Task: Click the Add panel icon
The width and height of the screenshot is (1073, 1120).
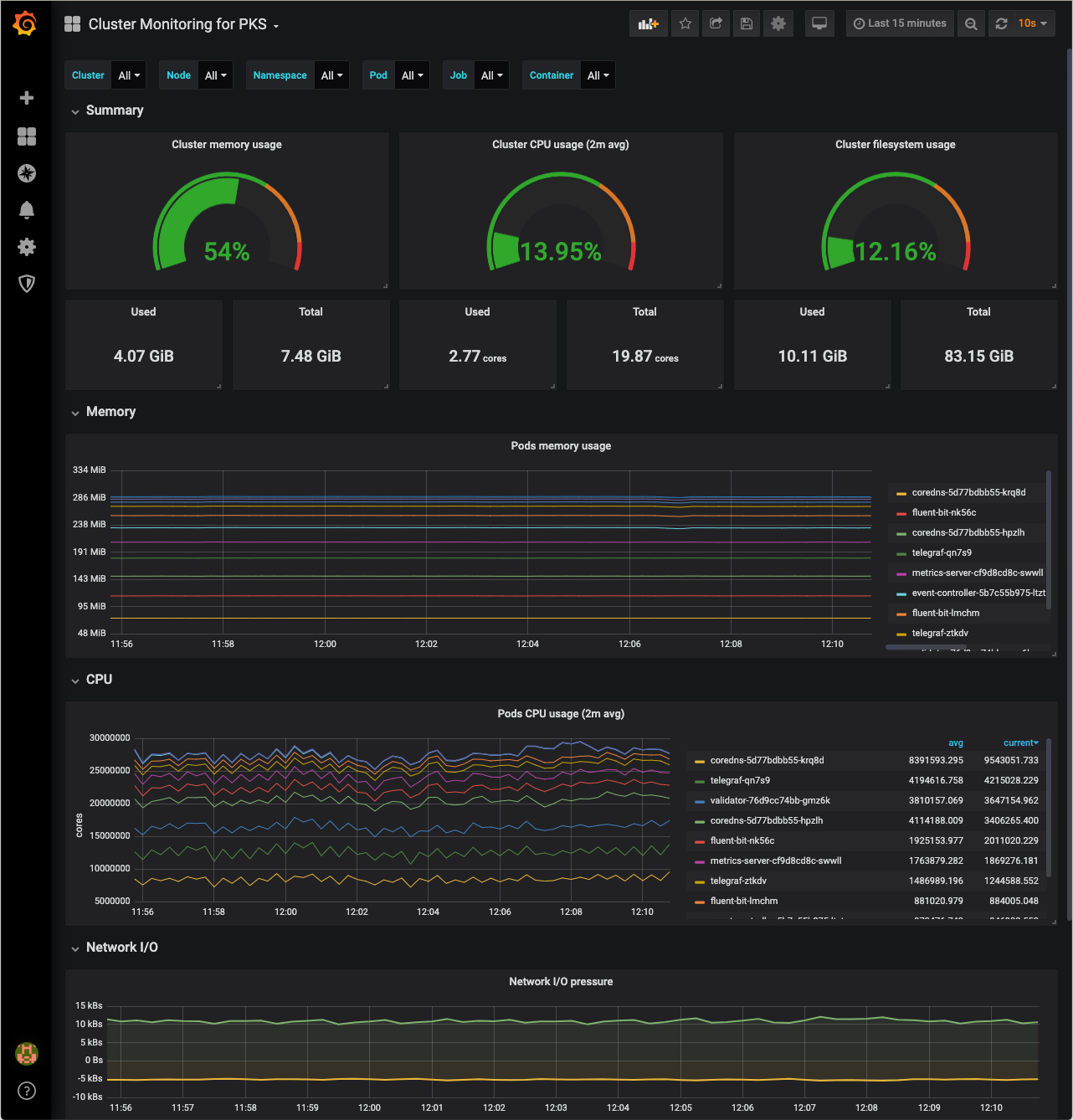Action: coord(648,24)
